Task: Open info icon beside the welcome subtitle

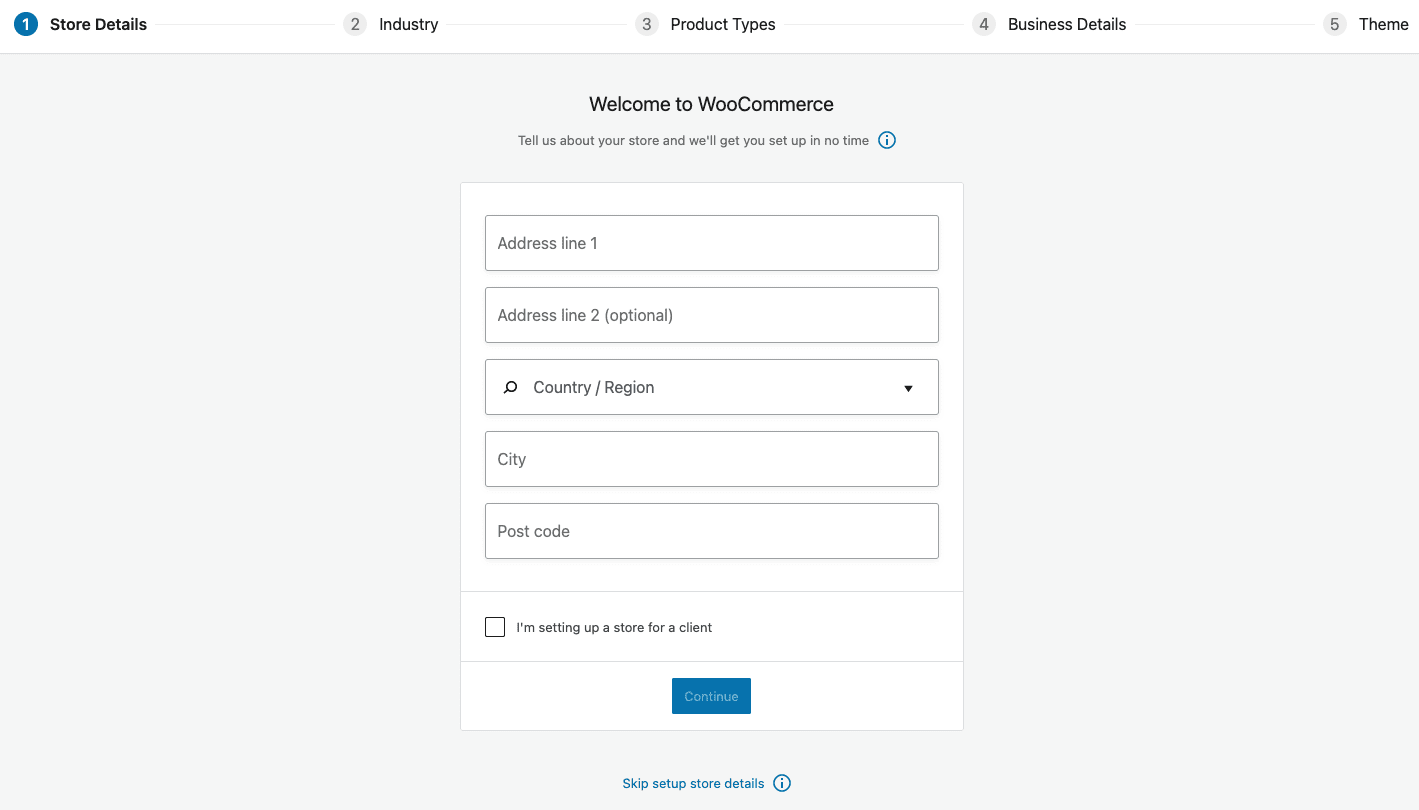Action: tap(887, 140)
